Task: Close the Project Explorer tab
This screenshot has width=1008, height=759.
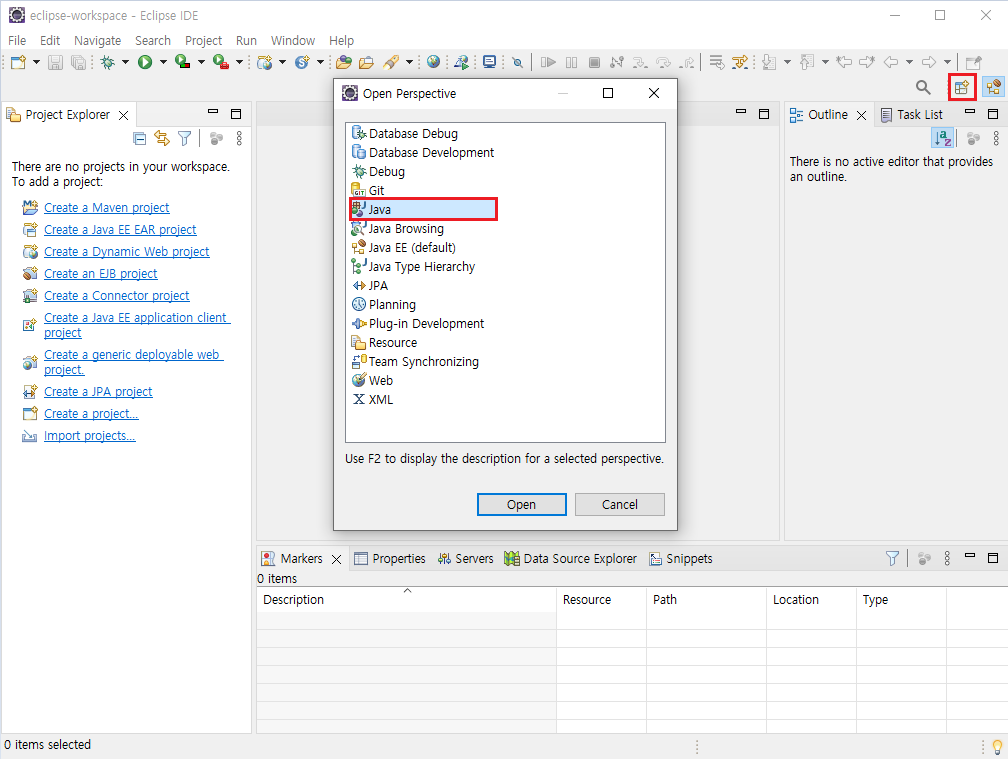Action: (123, 115)
